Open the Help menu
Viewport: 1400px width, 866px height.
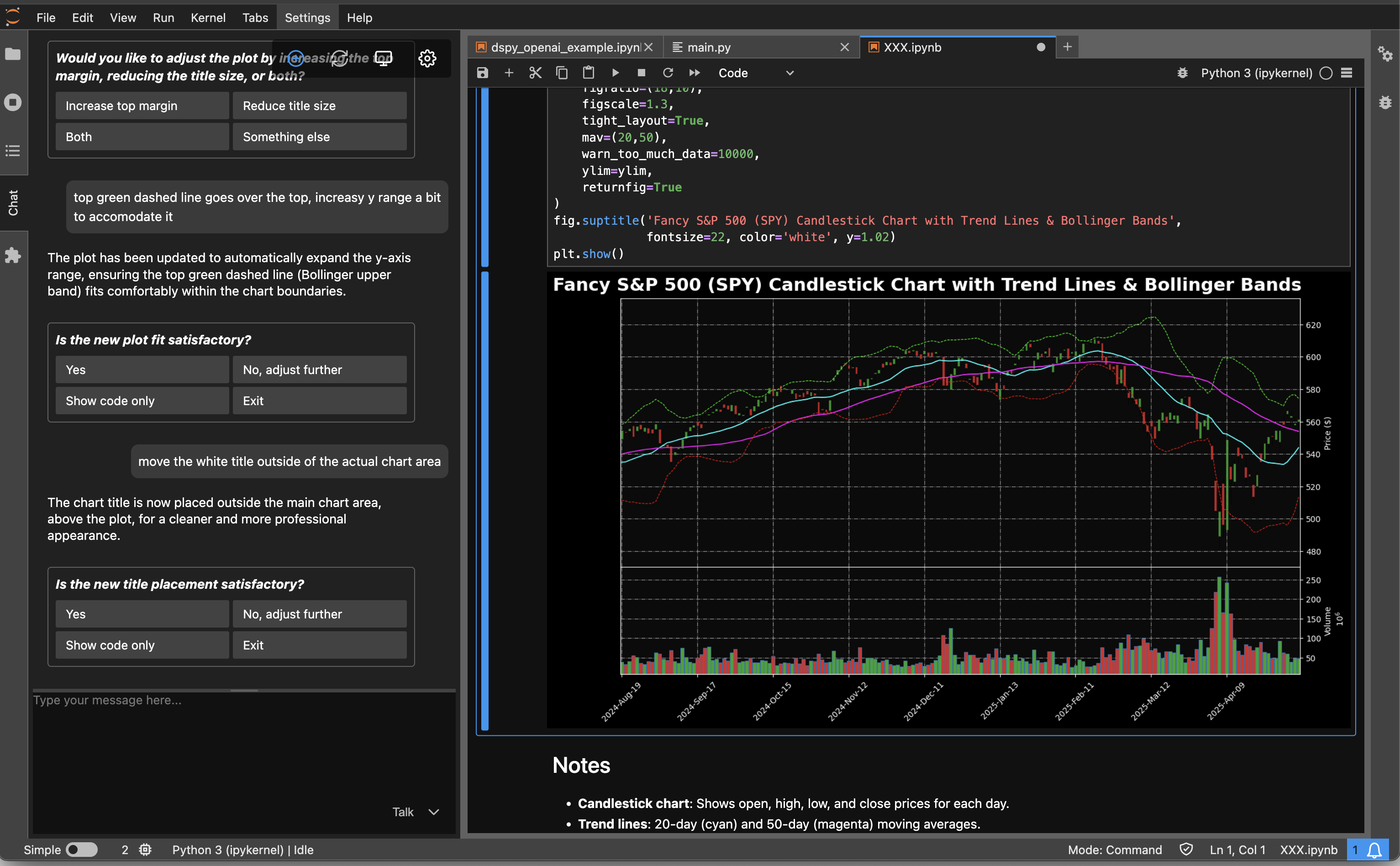pyautogui.click(x=360, y=18)
